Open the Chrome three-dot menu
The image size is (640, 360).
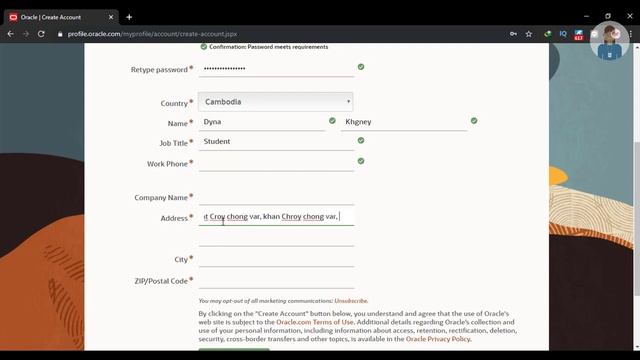631,34
